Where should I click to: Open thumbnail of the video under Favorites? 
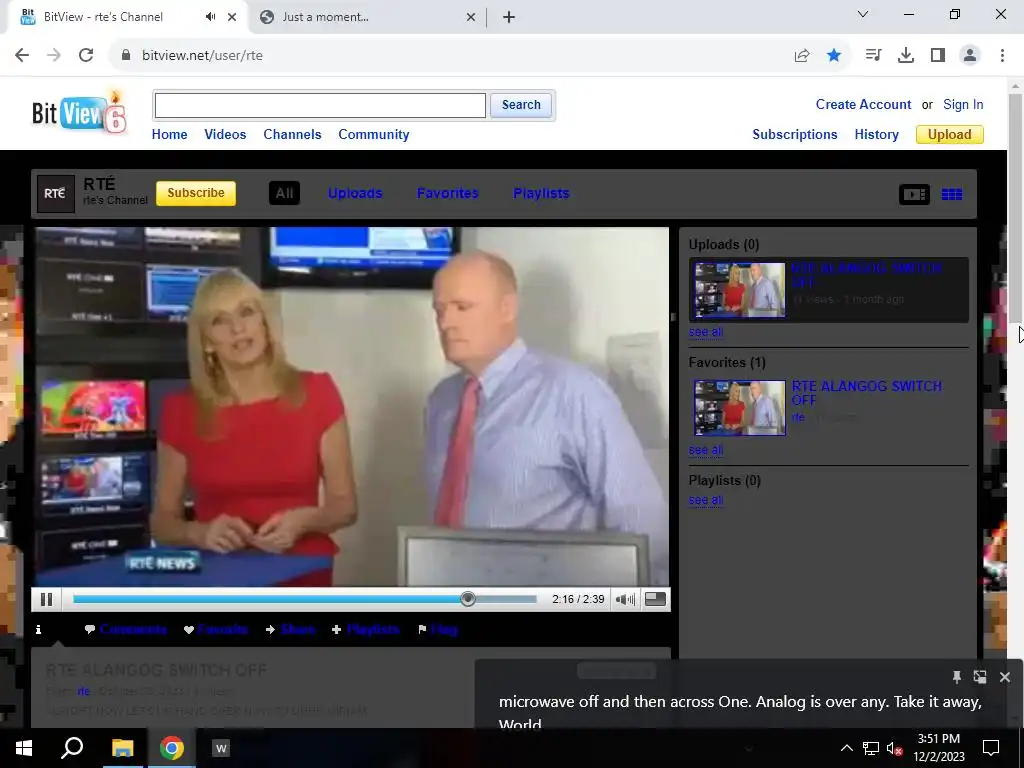(x=740, y=408)
